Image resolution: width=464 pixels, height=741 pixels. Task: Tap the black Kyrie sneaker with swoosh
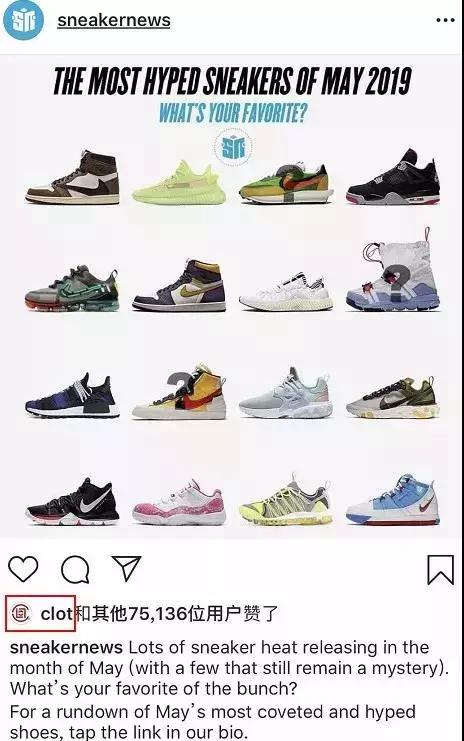tap(72, 502)
